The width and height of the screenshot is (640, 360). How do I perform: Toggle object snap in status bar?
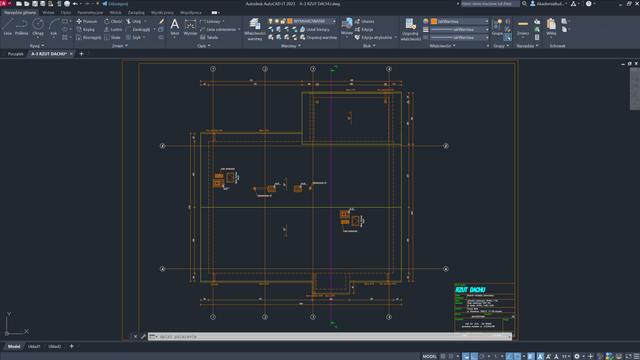pyautogui.click(x=517, y=356)
